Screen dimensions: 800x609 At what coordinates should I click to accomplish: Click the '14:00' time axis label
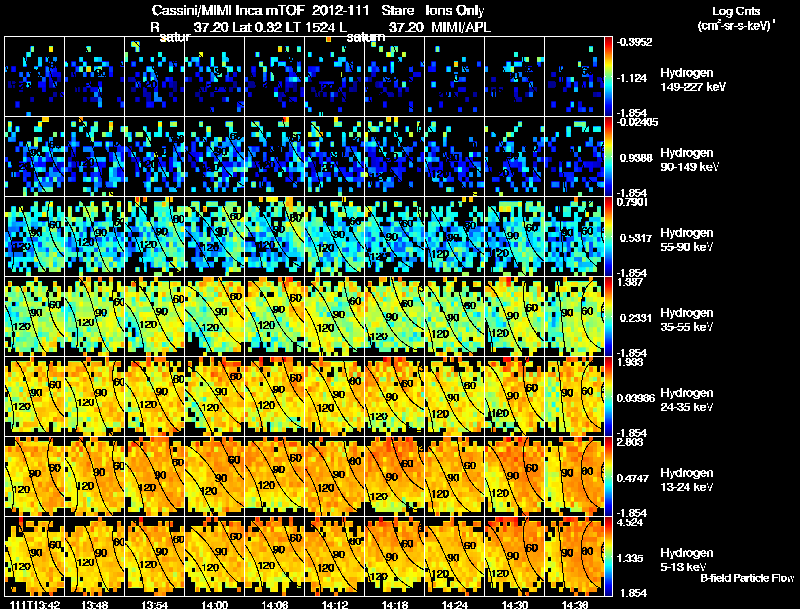[215, 604]
